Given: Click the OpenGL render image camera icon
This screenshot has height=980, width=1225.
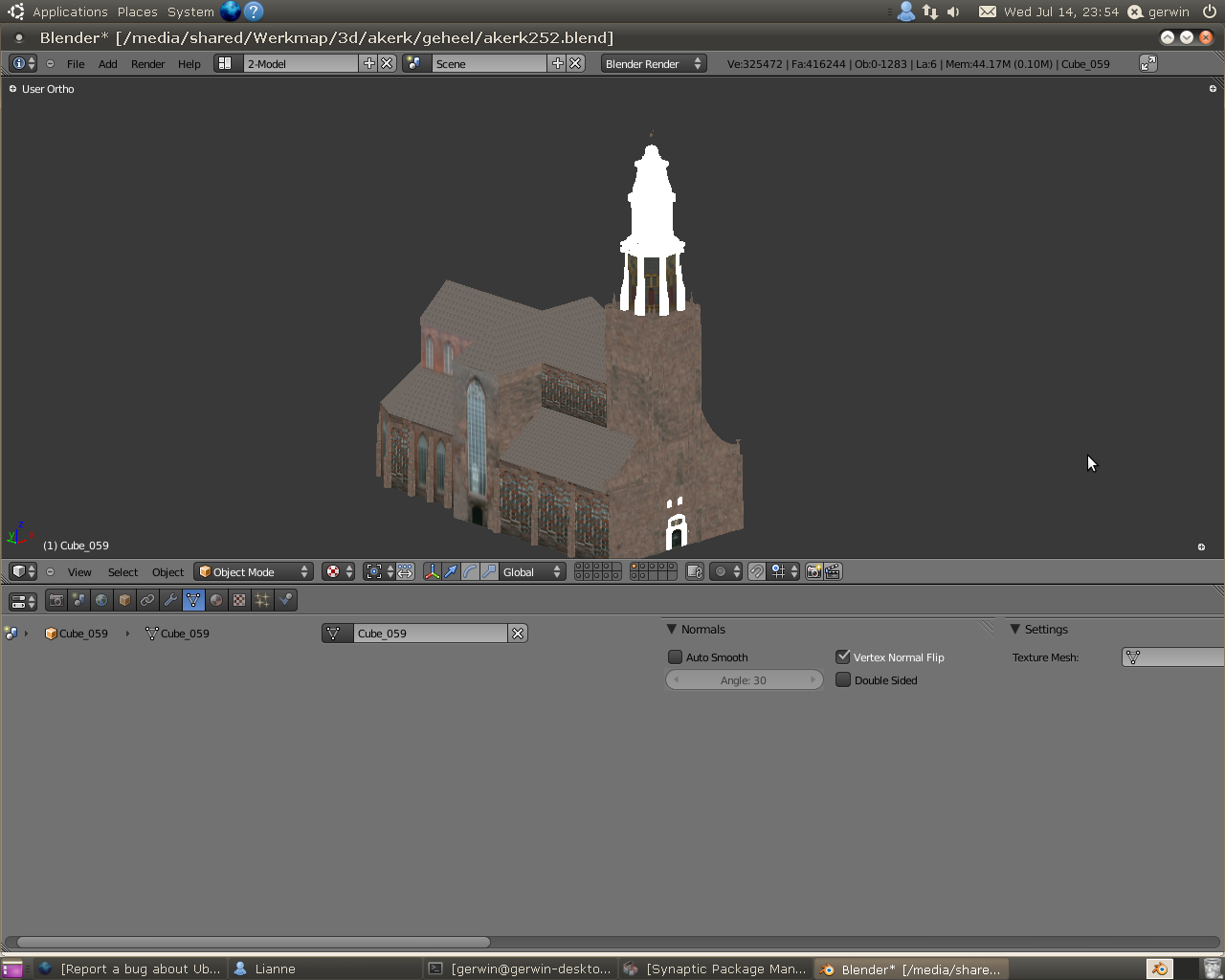Looking at the screenshot, I should [x=813, y=571].
